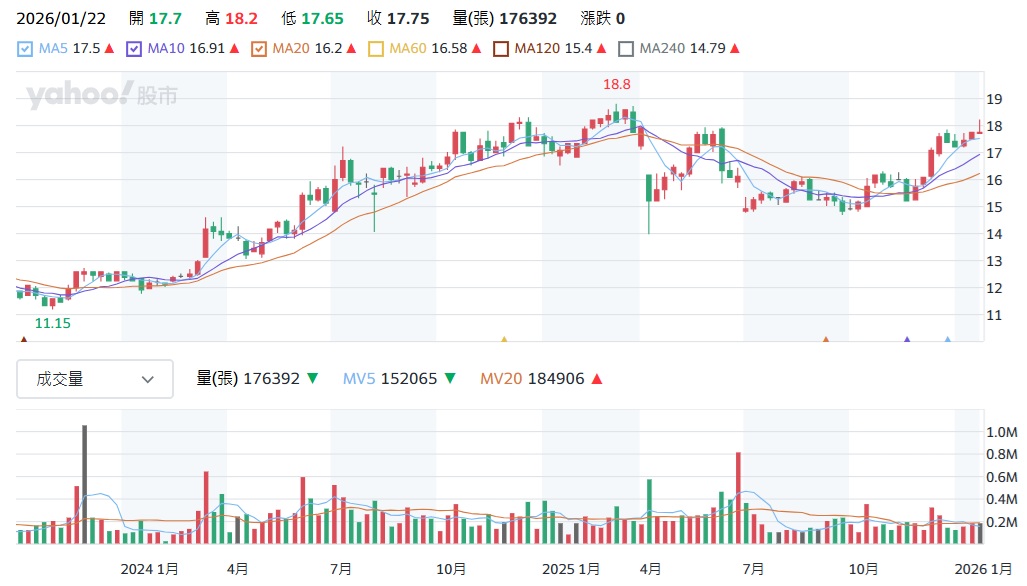
Task: Open the 成交量 indicator dropdown
Action: [94, 379]
